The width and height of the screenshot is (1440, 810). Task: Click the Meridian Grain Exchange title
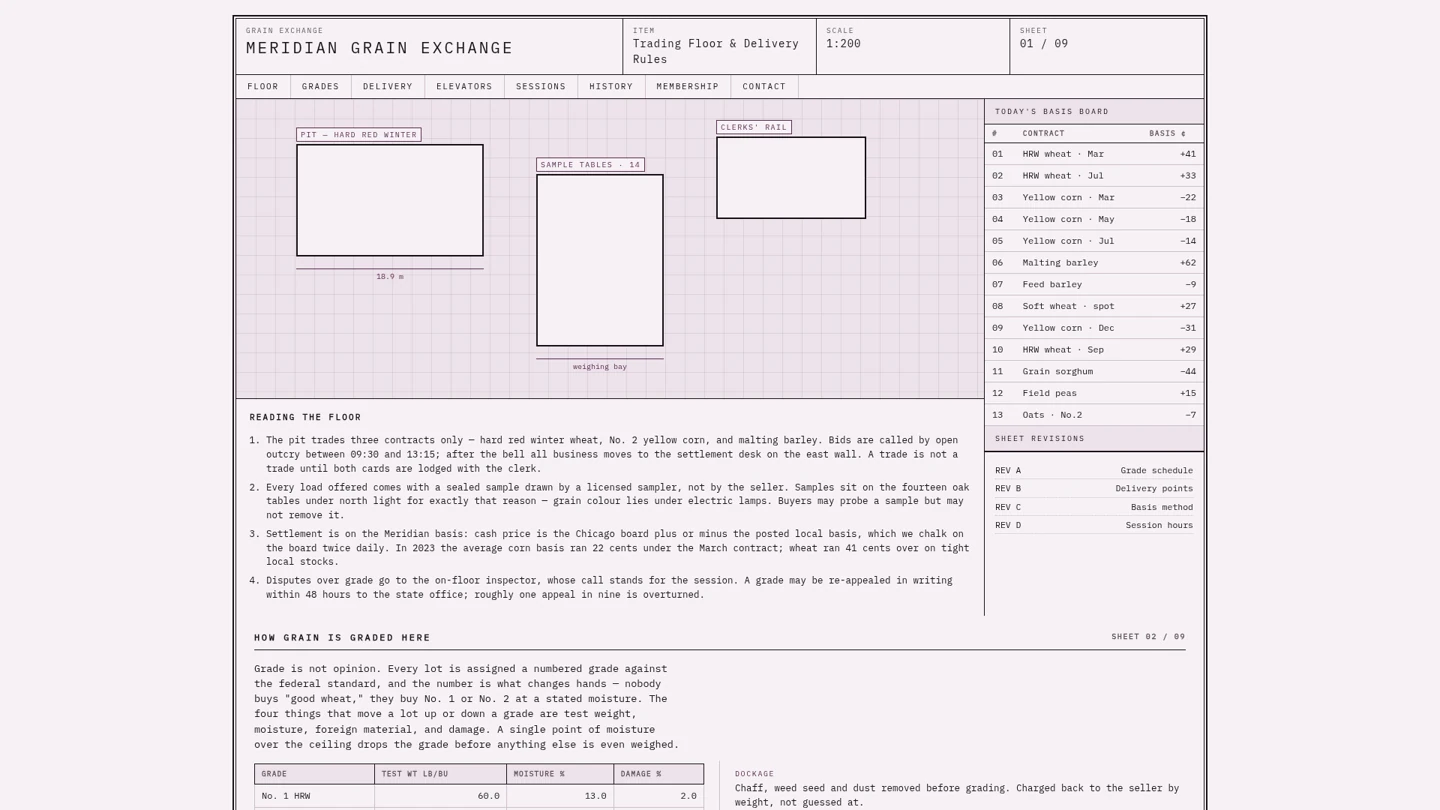380,48
